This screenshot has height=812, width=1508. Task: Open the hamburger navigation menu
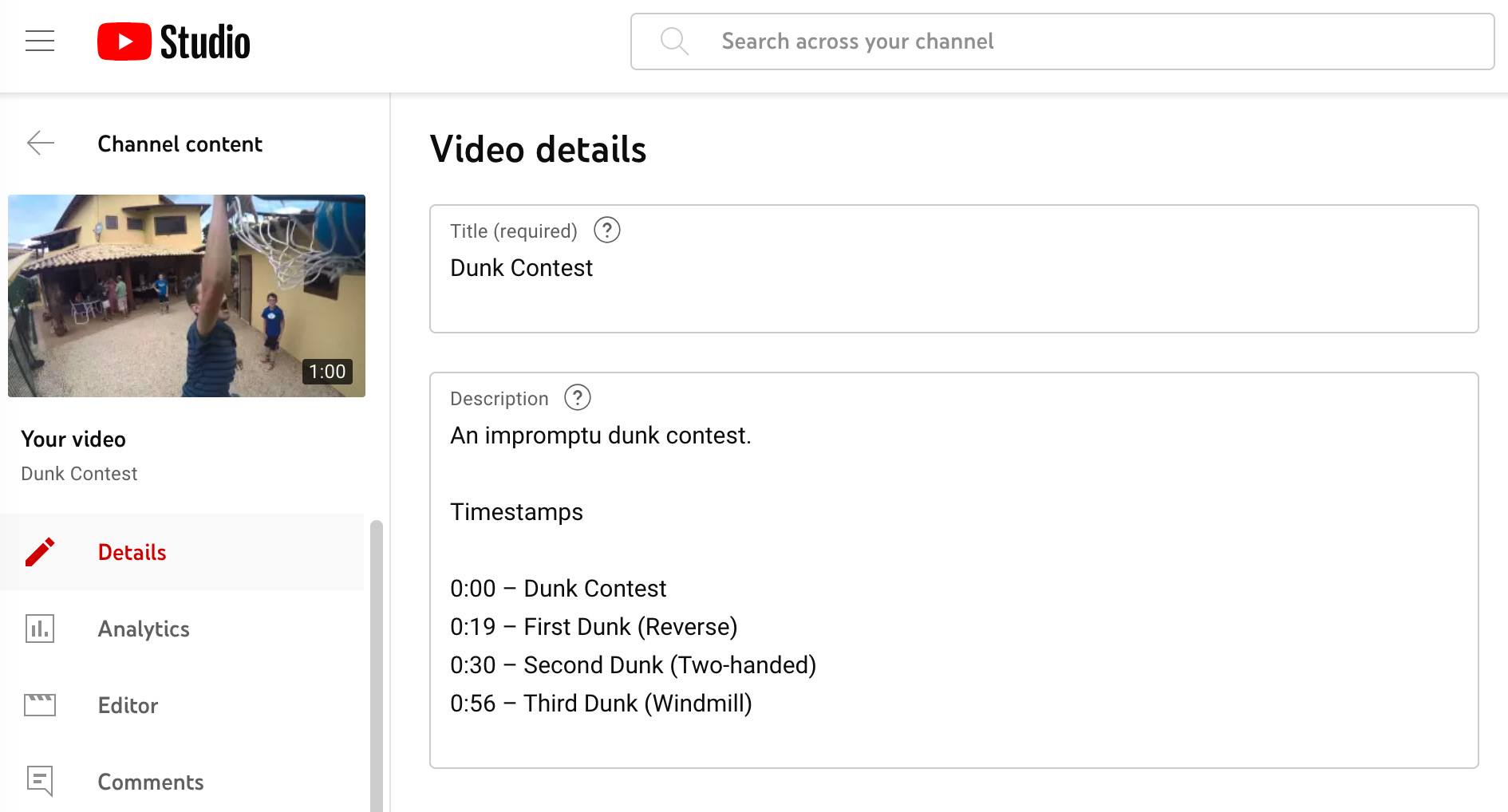(x=40, y=41)
